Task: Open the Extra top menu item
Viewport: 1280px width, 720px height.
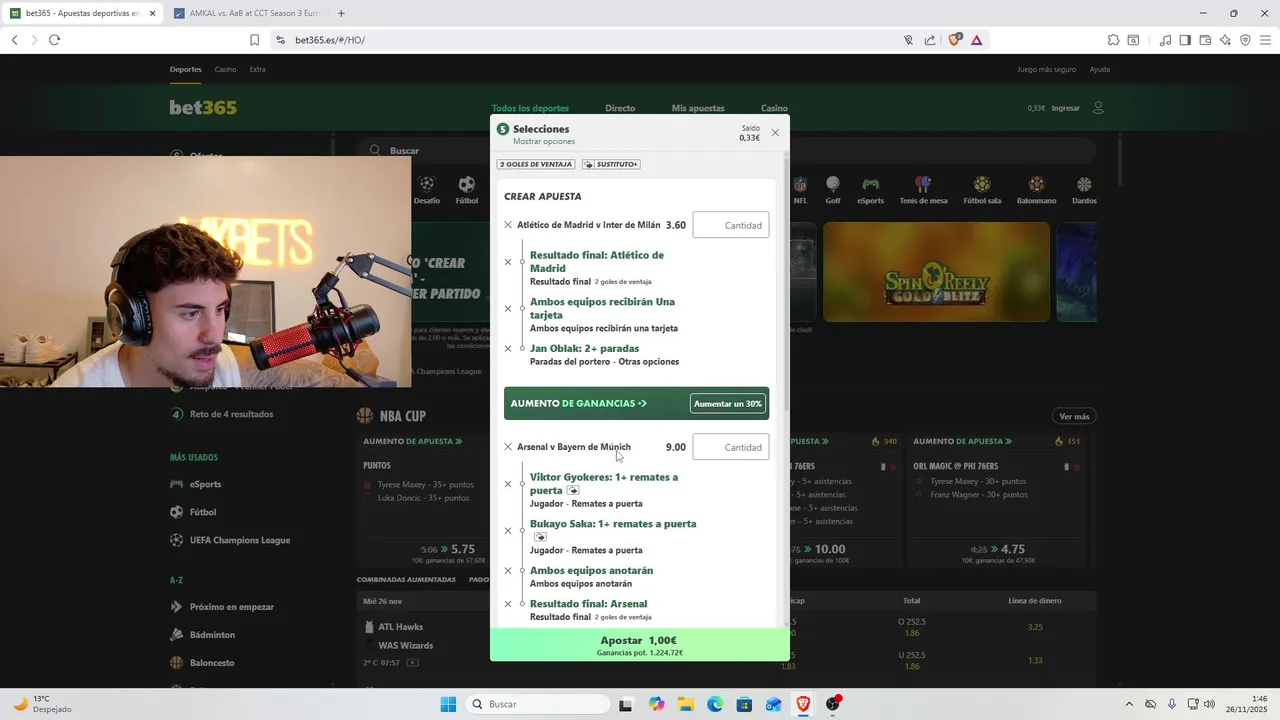Action: click(x=258, y=69)
